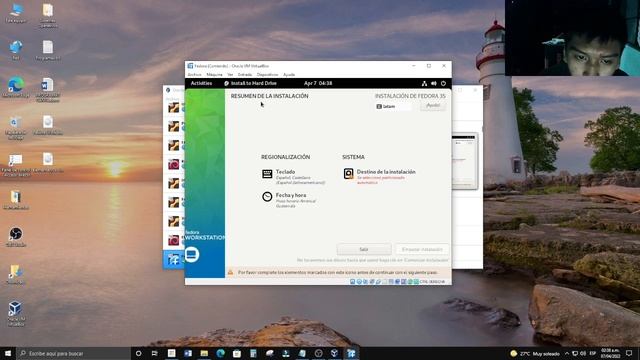Click weather widget 27°C Muy soleado
640x360 pixels.
coord(535,353)
